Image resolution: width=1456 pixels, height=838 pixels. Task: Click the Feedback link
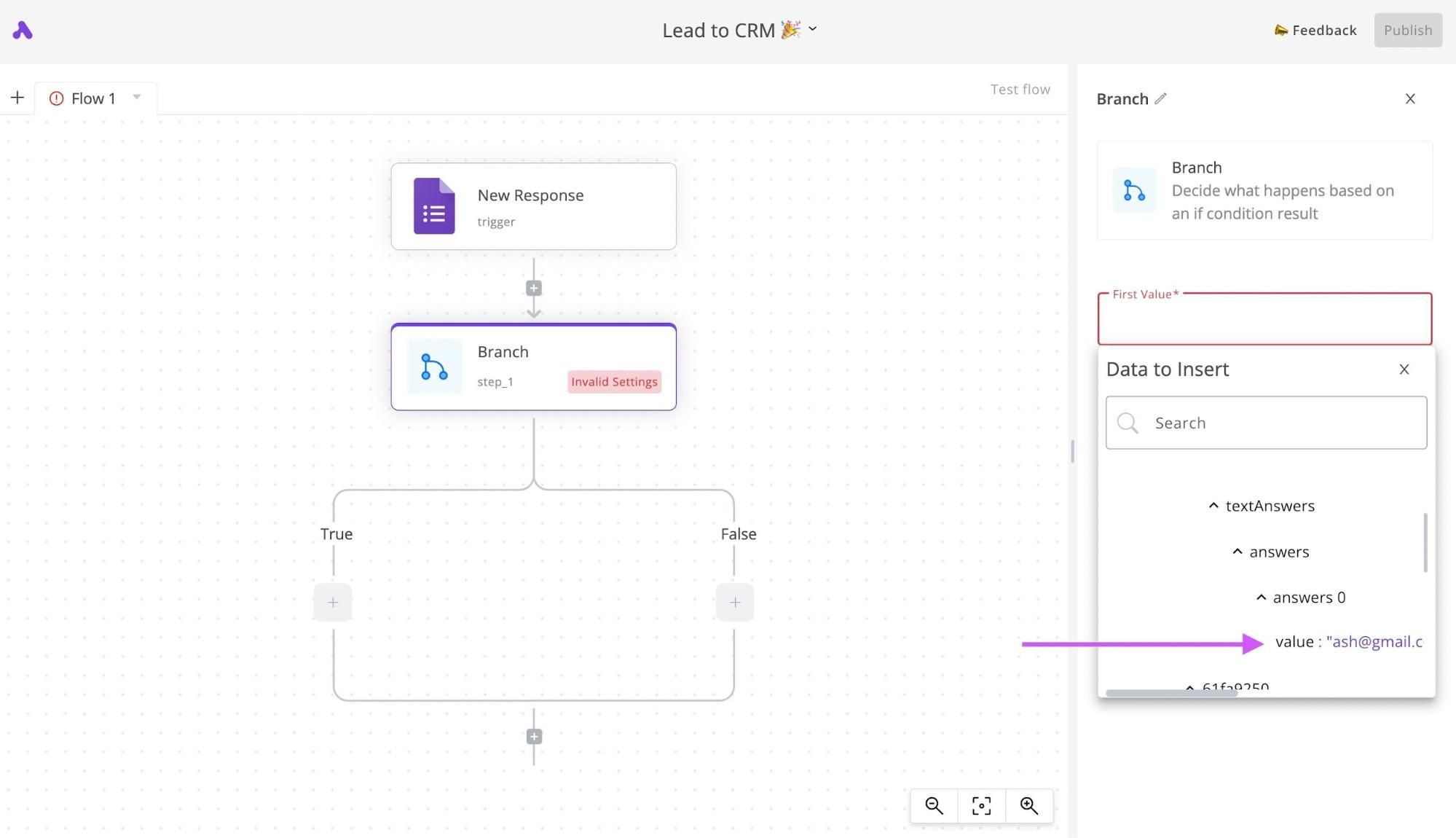[x=1315, y=31]
